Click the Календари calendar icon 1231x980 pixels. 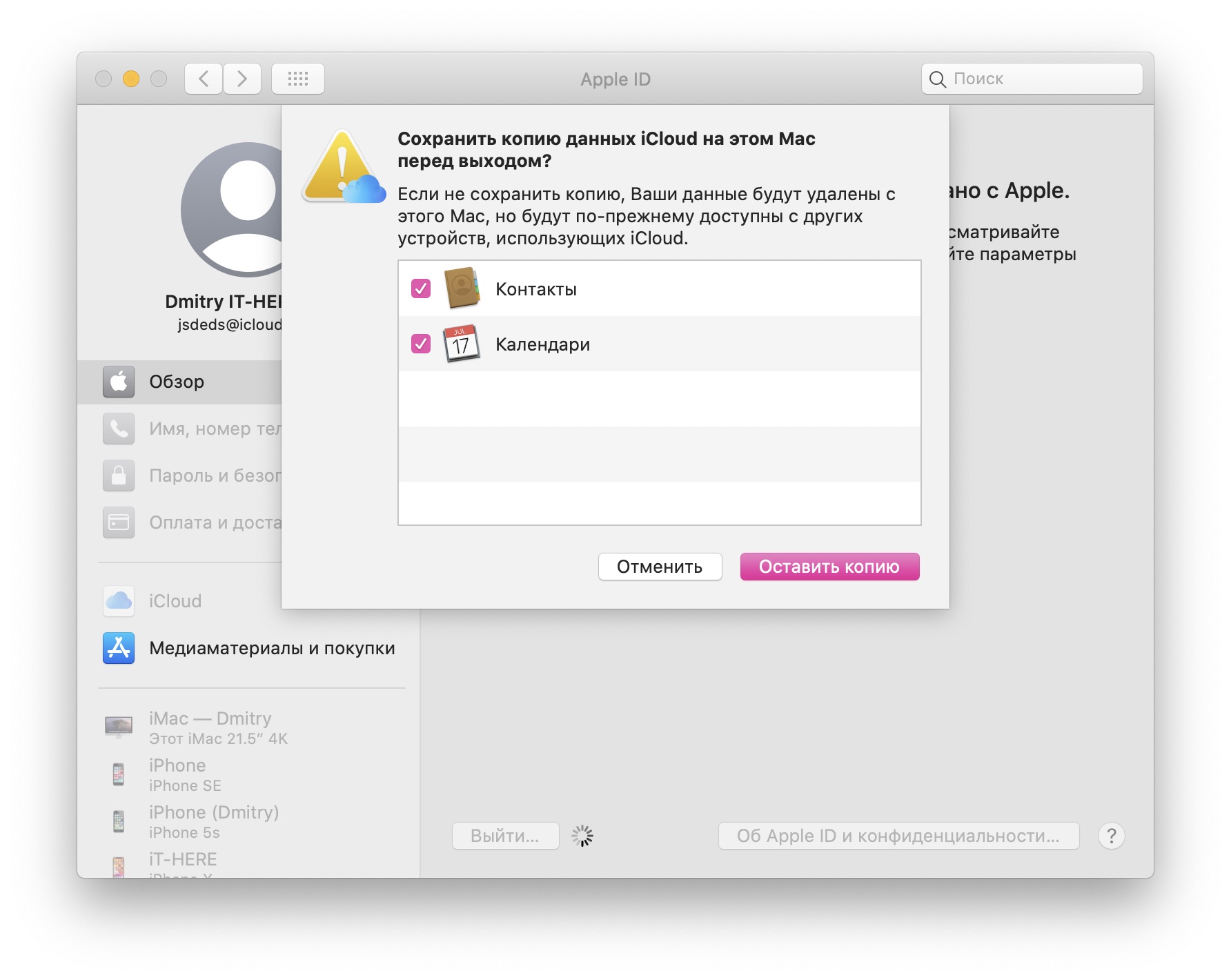[x=461, y=343]
